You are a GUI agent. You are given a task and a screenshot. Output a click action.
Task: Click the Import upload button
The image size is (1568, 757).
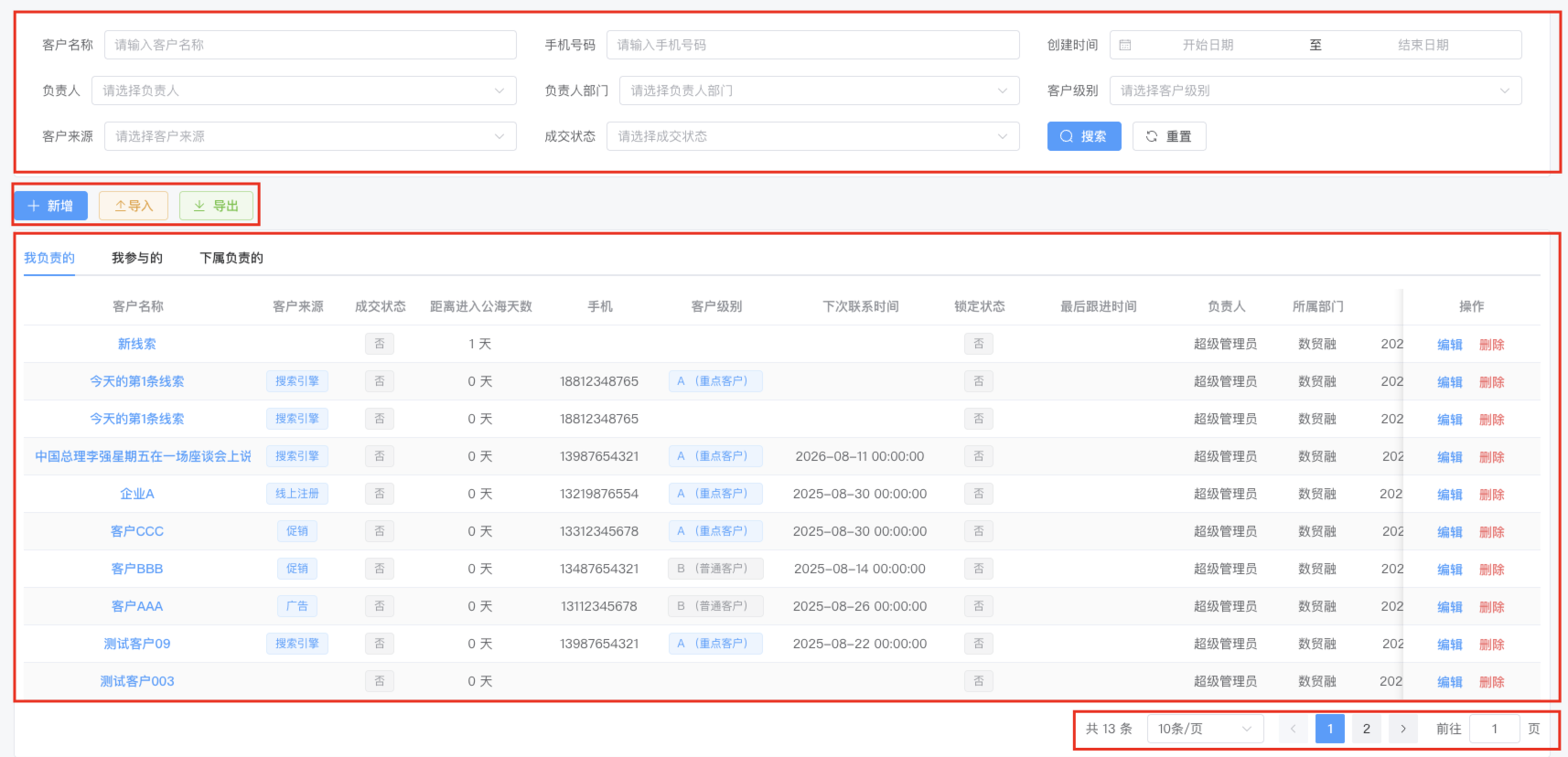click(x=134, y=206)
